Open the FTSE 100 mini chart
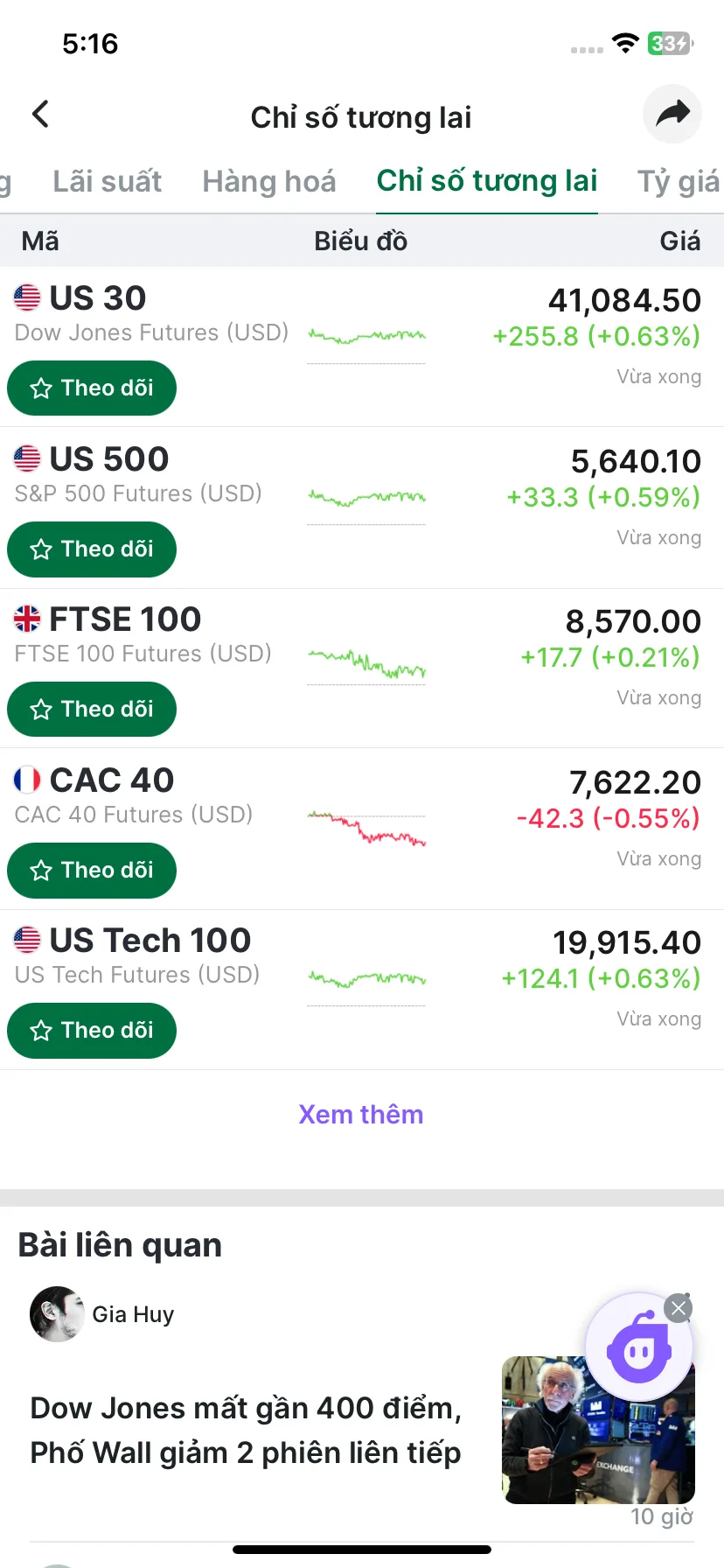The width and height of the screenshot is (724, 1568). click(367, 666)
